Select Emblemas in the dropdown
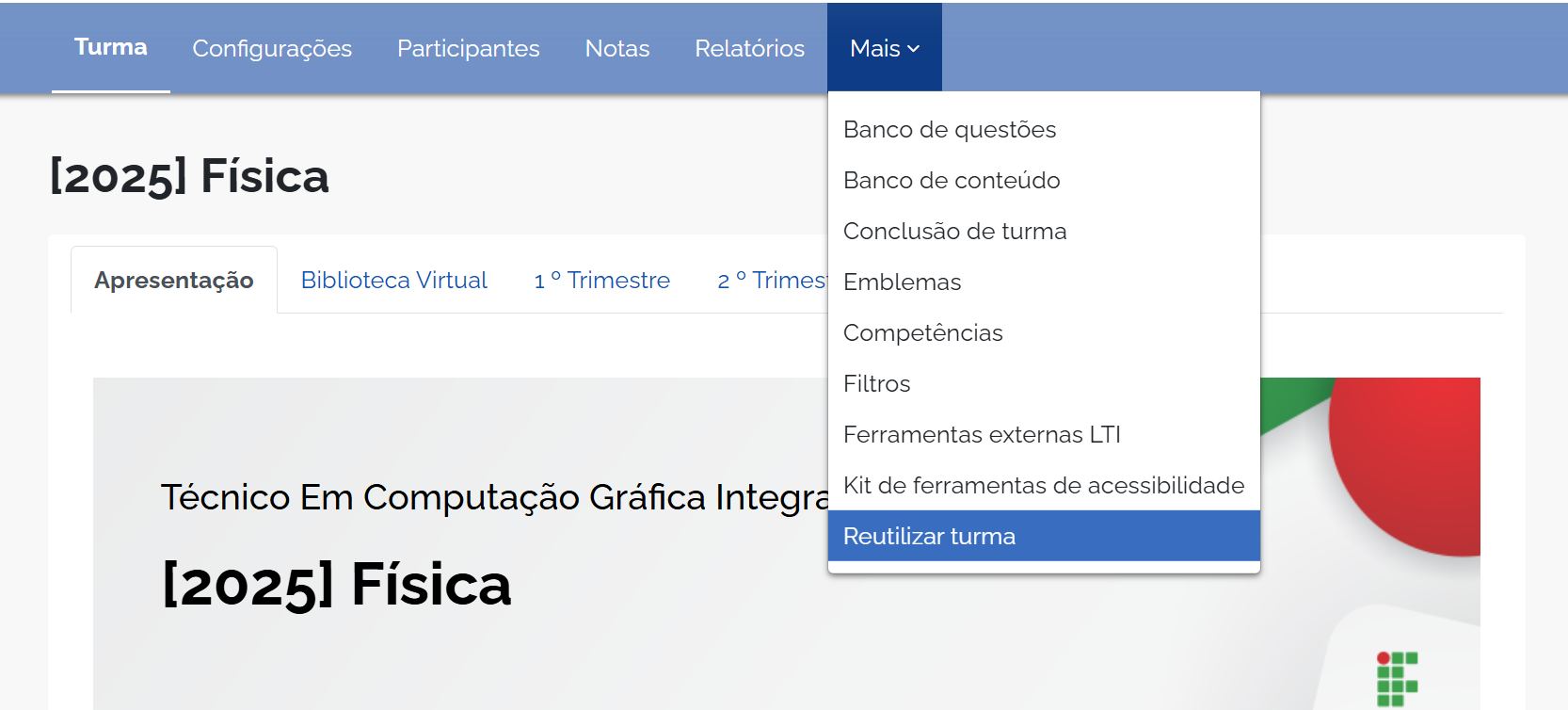Screen dimensions: 1568x710 pyautogui.click(x=902, y=282)
